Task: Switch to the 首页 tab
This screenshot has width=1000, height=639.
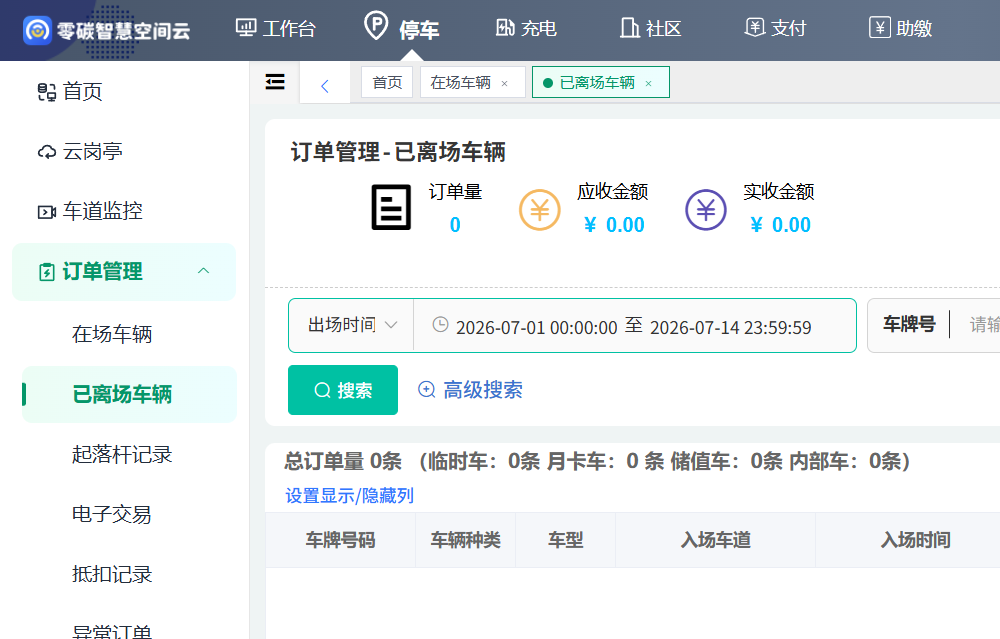Action: click(387, 82)
